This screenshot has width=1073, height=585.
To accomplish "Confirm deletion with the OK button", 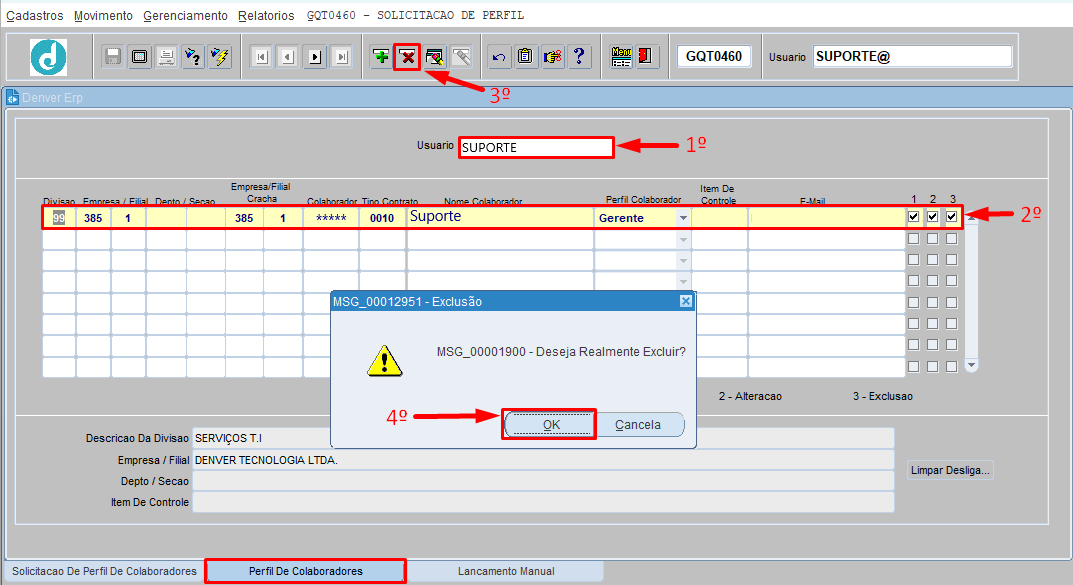I will point(551,425).
